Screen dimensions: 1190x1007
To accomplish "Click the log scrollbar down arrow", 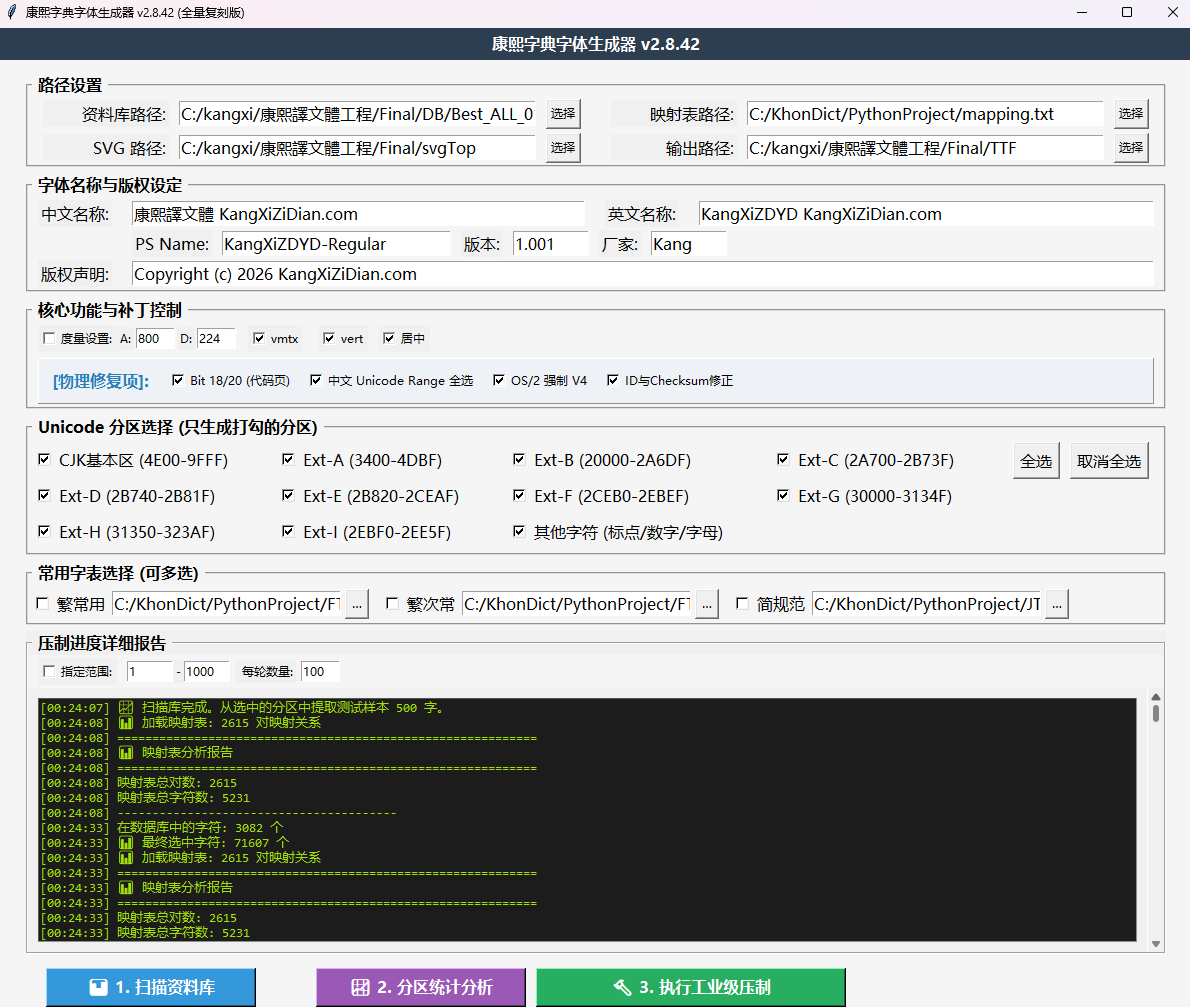I will [1156, 944].
